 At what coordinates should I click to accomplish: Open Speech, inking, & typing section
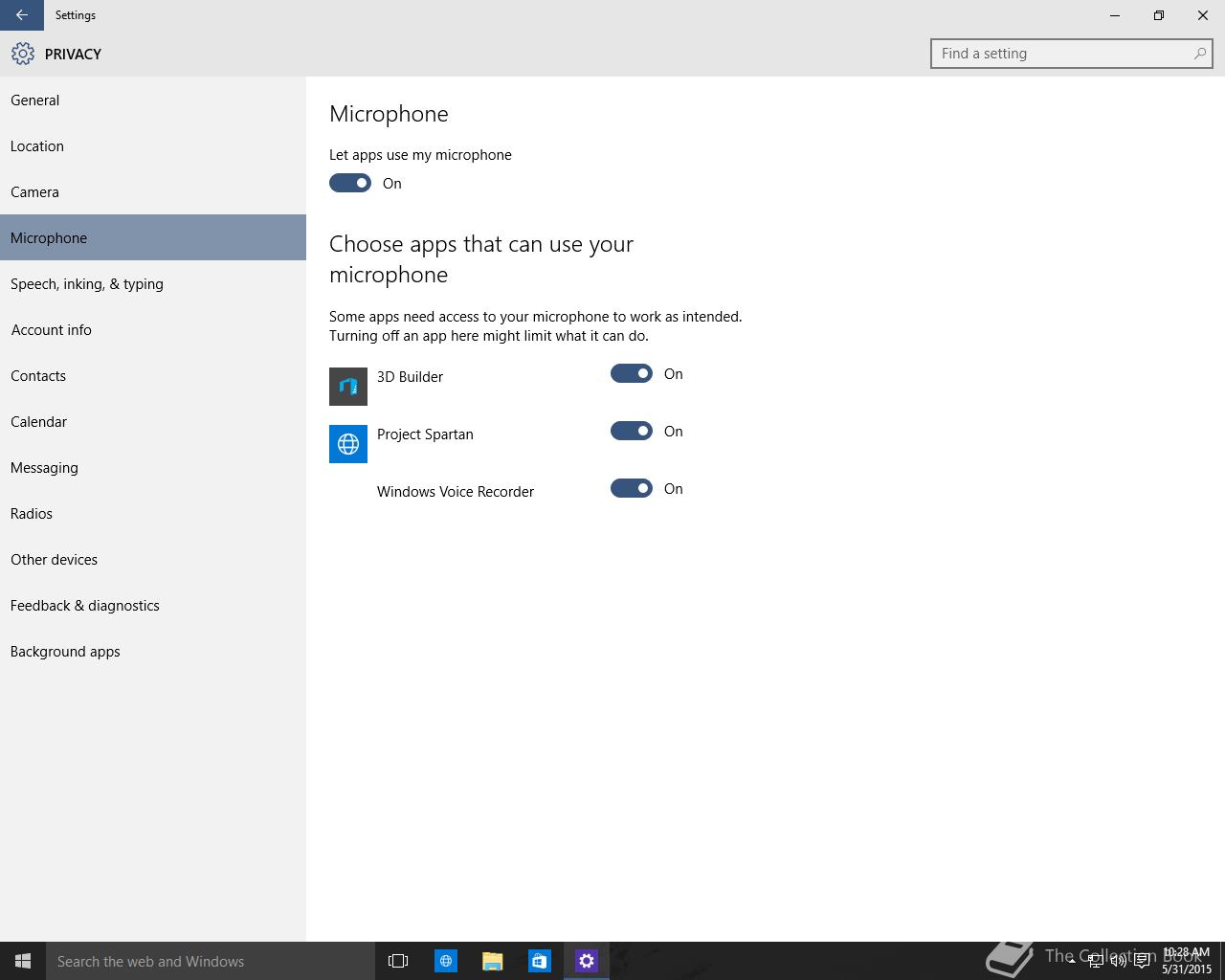point(153,283)
